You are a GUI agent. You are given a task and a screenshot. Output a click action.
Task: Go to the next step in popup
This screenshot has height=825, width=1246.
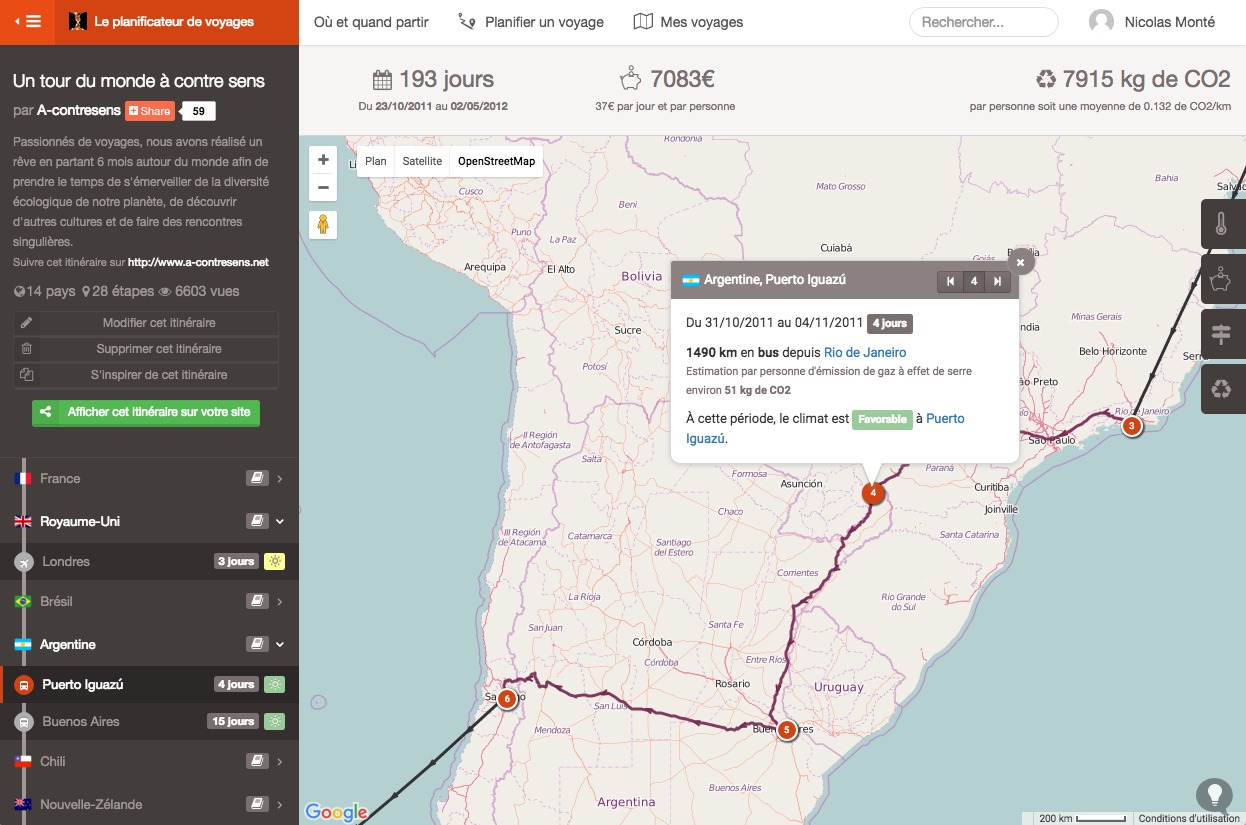[x=997, y=282]
